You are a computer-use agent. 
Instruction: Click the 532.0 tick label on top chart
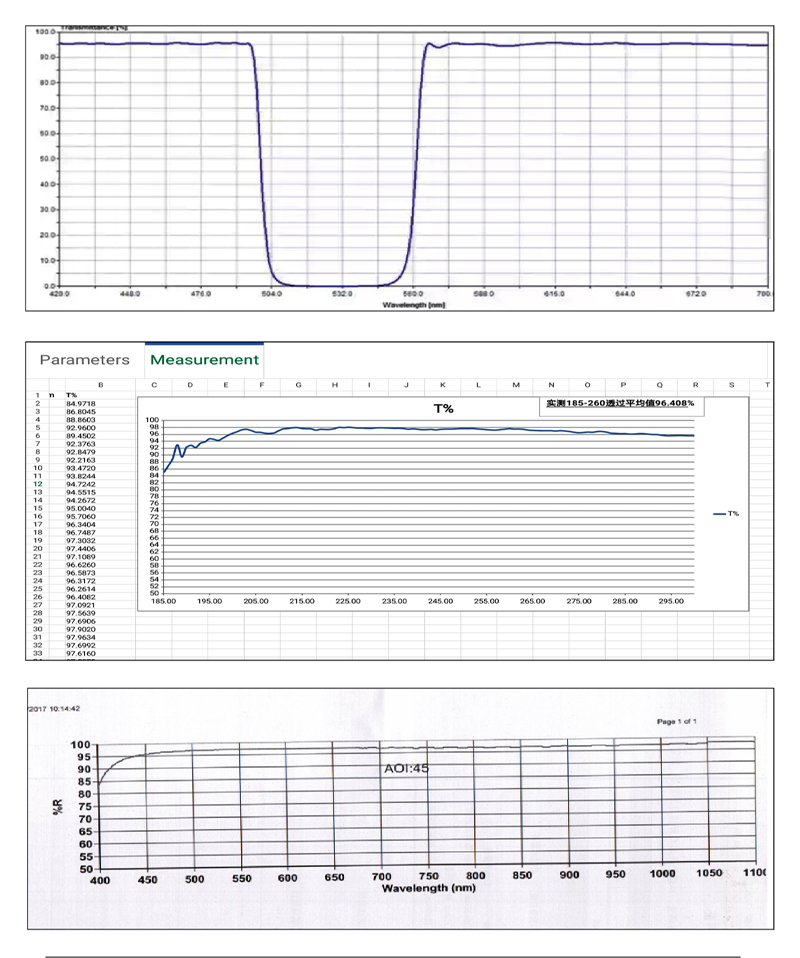tap(343, 295)
